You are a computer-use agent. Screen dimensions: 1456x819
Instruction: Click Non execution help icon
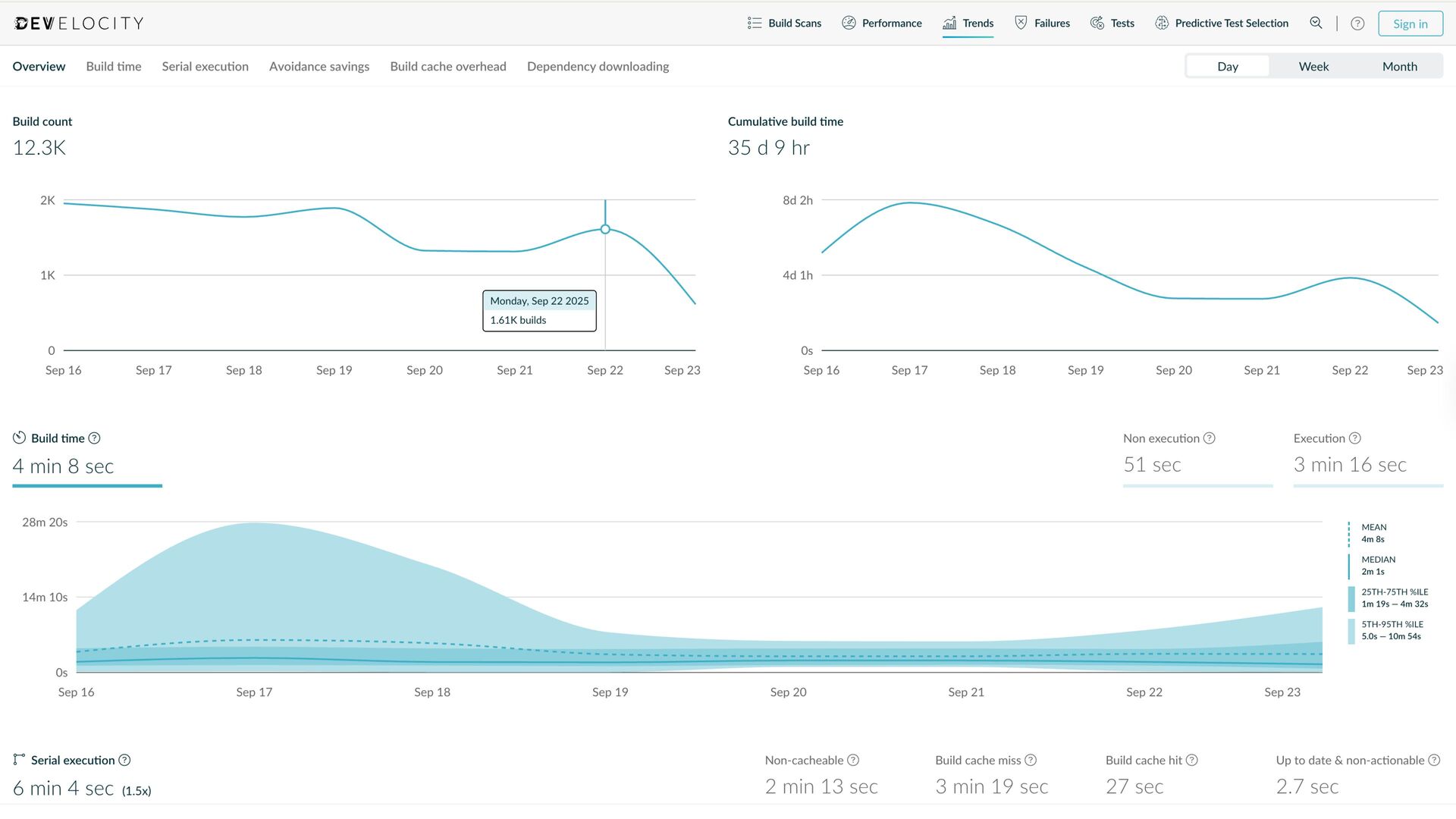1210,438
